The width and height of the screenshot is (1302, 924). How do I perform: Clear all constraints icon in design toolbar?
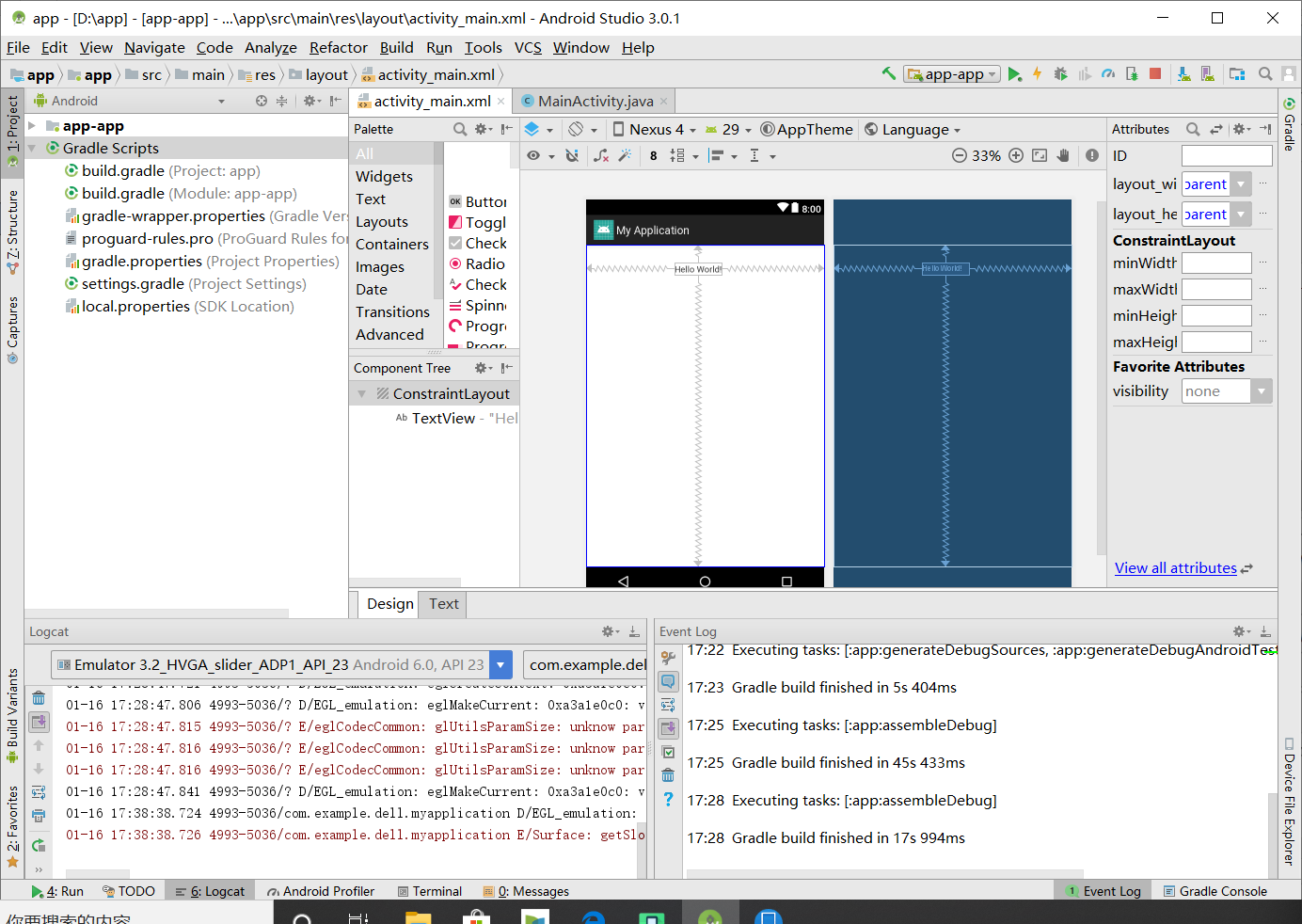(x=601, y=155)
